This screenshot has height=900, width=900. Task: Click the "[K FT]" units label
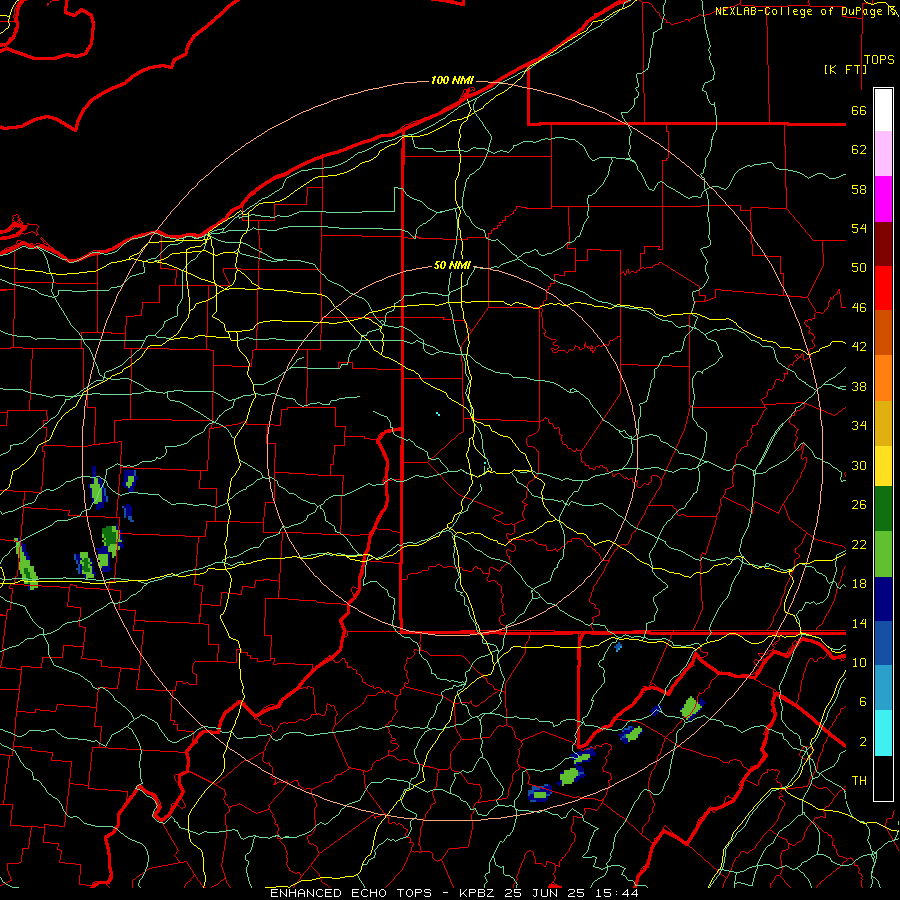[x=845, y=69]
